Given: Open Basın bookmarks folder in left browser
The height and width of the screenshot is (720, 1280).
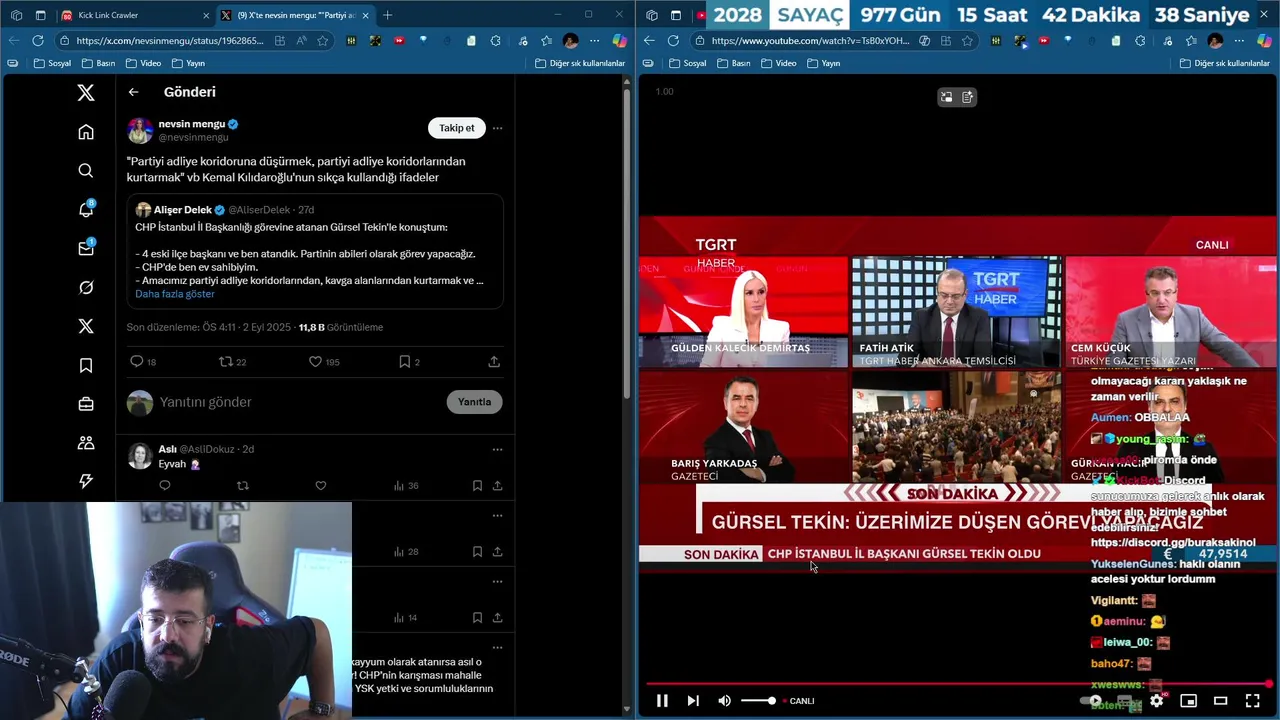Looking at the screenshot, I should pyautogui.click(x=98, y=63).
